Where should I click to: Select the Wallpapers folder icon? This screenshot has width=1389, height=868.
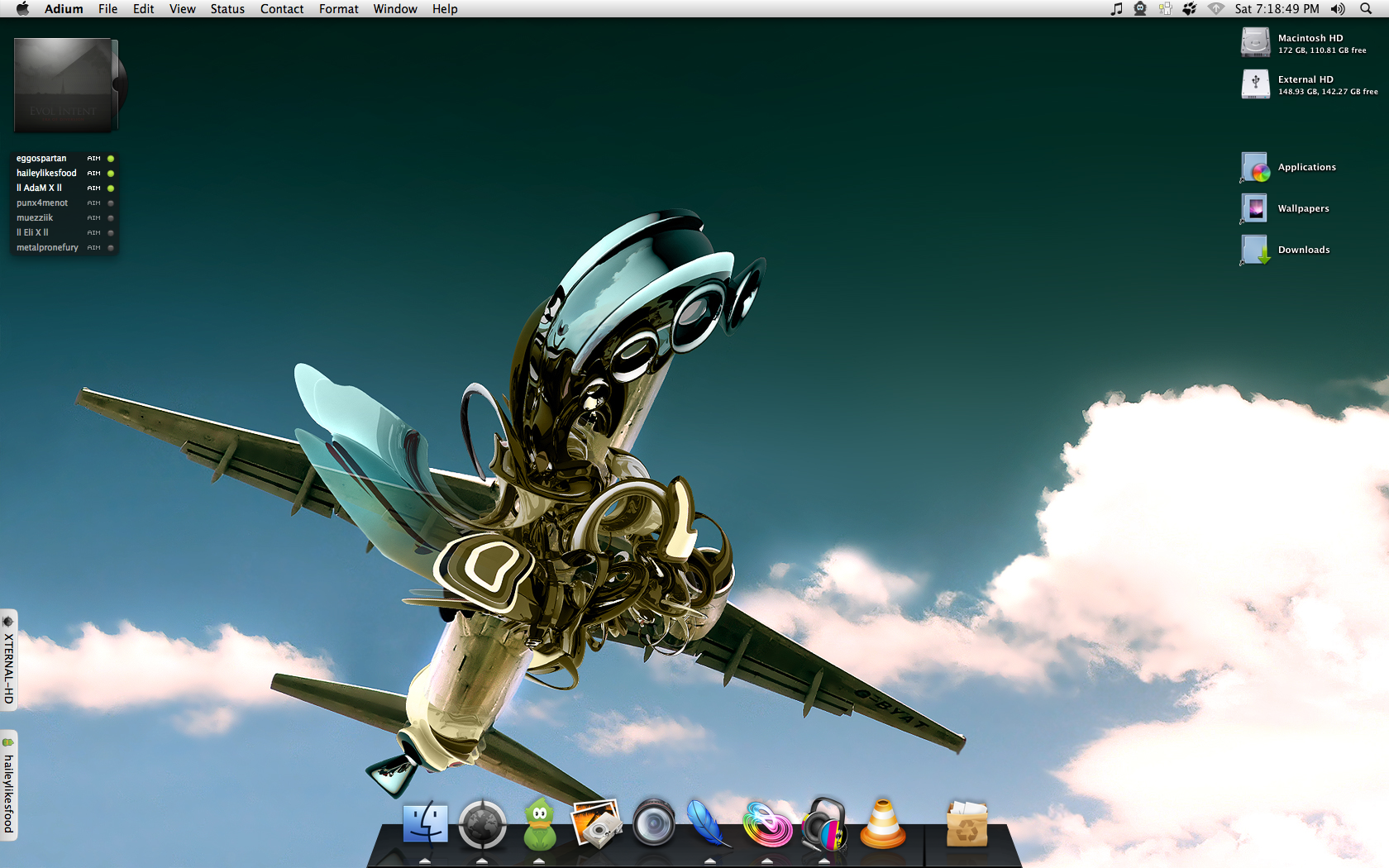(x=1255, y=208)
